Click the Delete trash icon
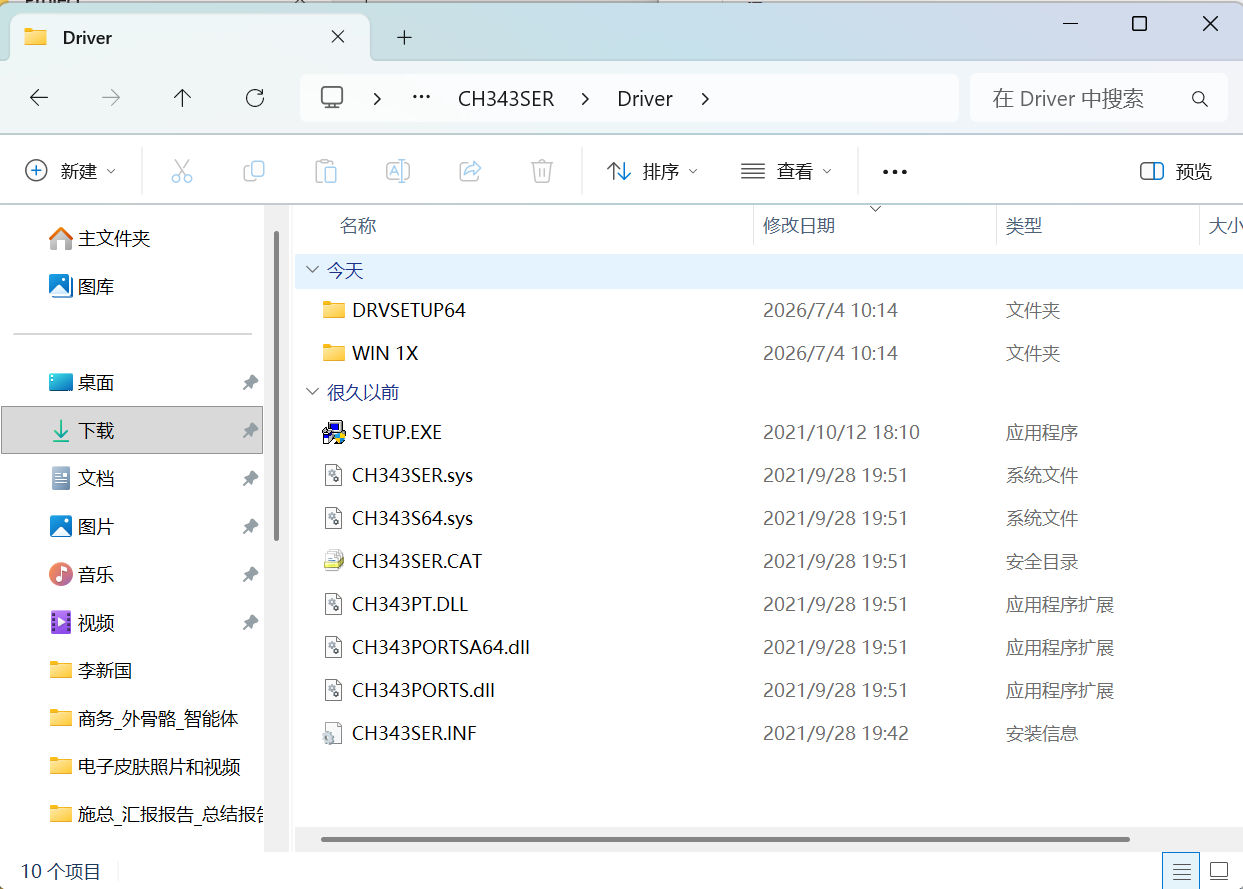The image size is (1243, 889). click(542, 171)
